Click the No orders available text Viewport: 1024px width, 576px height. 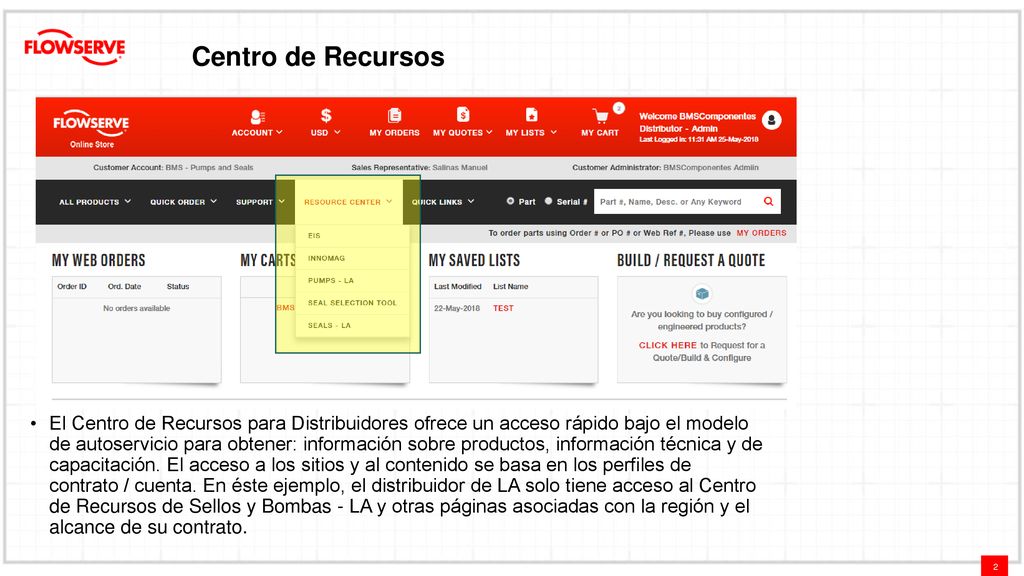pos(136,308)
